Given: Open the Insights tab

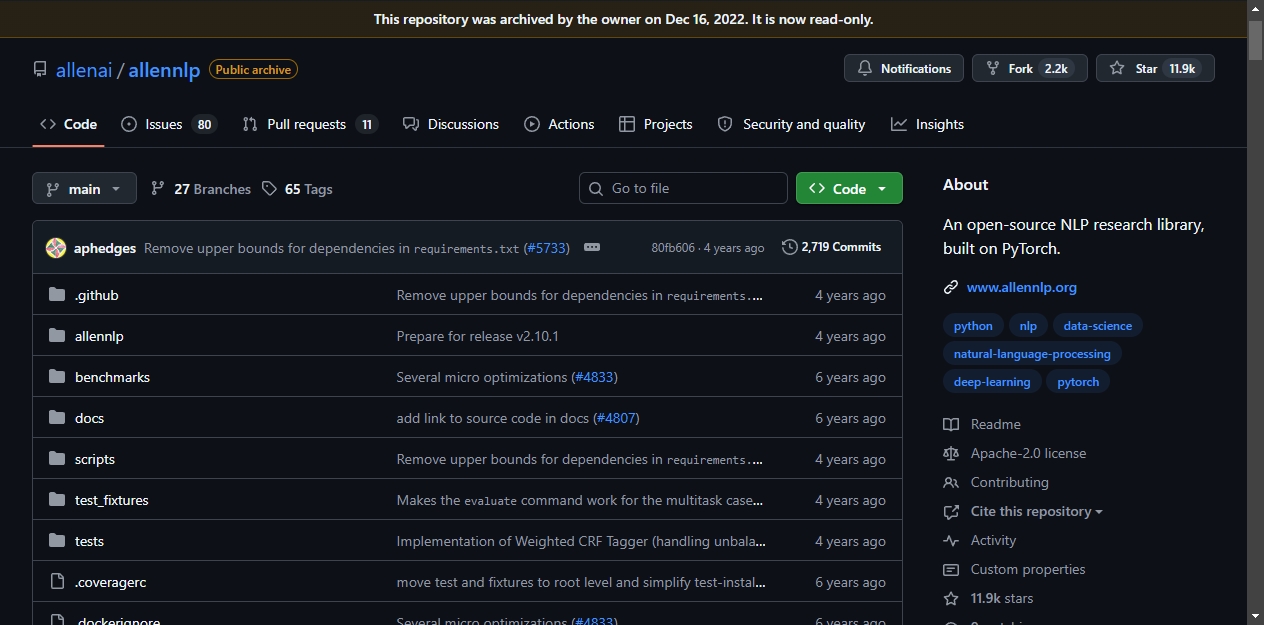Looking at the screenshot, I should (928, 125).
